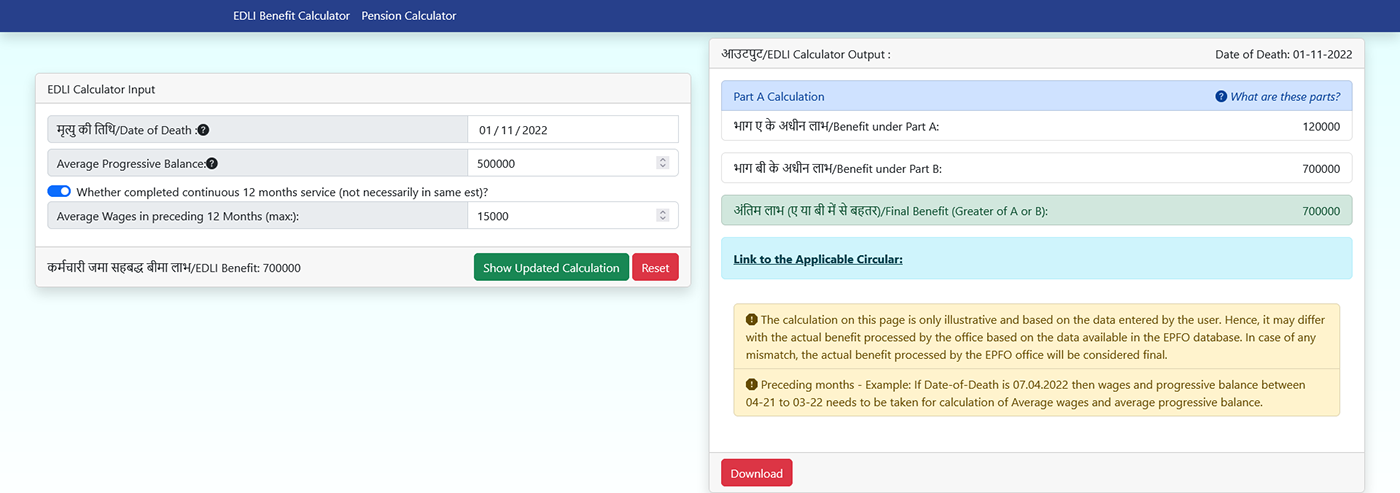
Task: Click the help icon next to Date of Death
Action: tap(203, 130)
